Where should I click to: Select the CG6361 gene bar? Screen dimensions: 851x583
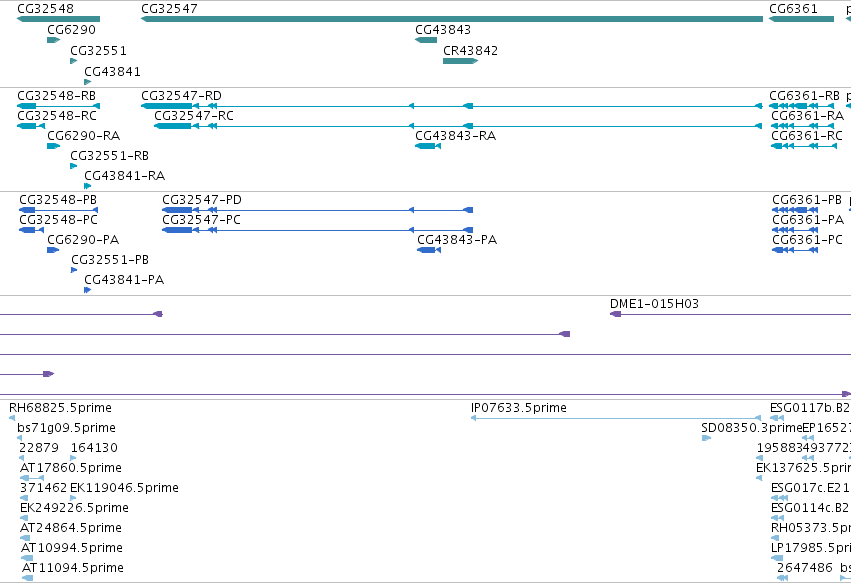(x=801, y=19)
